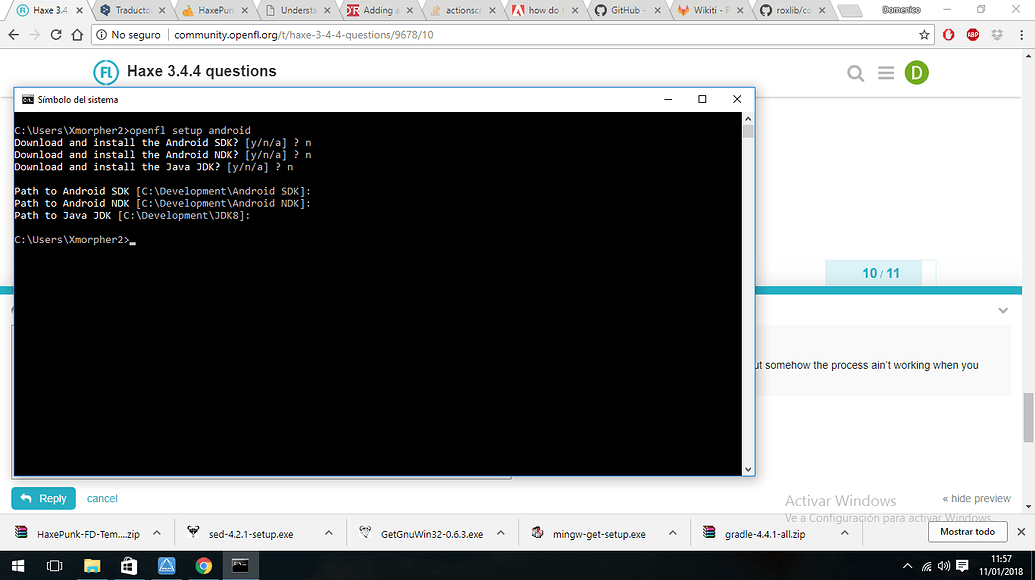Switch to the actionscr tab
The image size is (1035, 580).
point(463,11)
